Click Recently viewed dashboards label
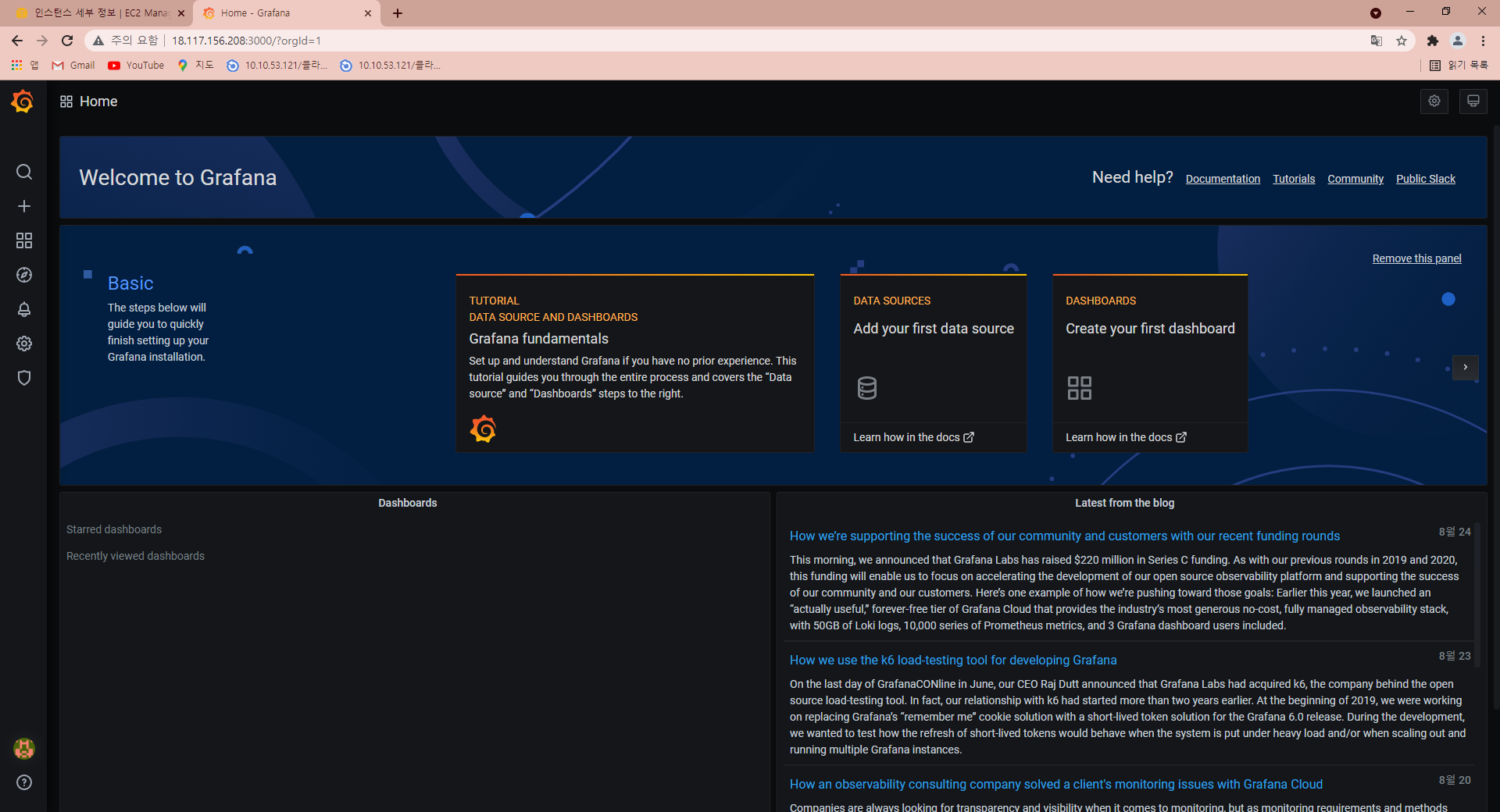The width and height of the screenshot is (1500, 812). 135,556
